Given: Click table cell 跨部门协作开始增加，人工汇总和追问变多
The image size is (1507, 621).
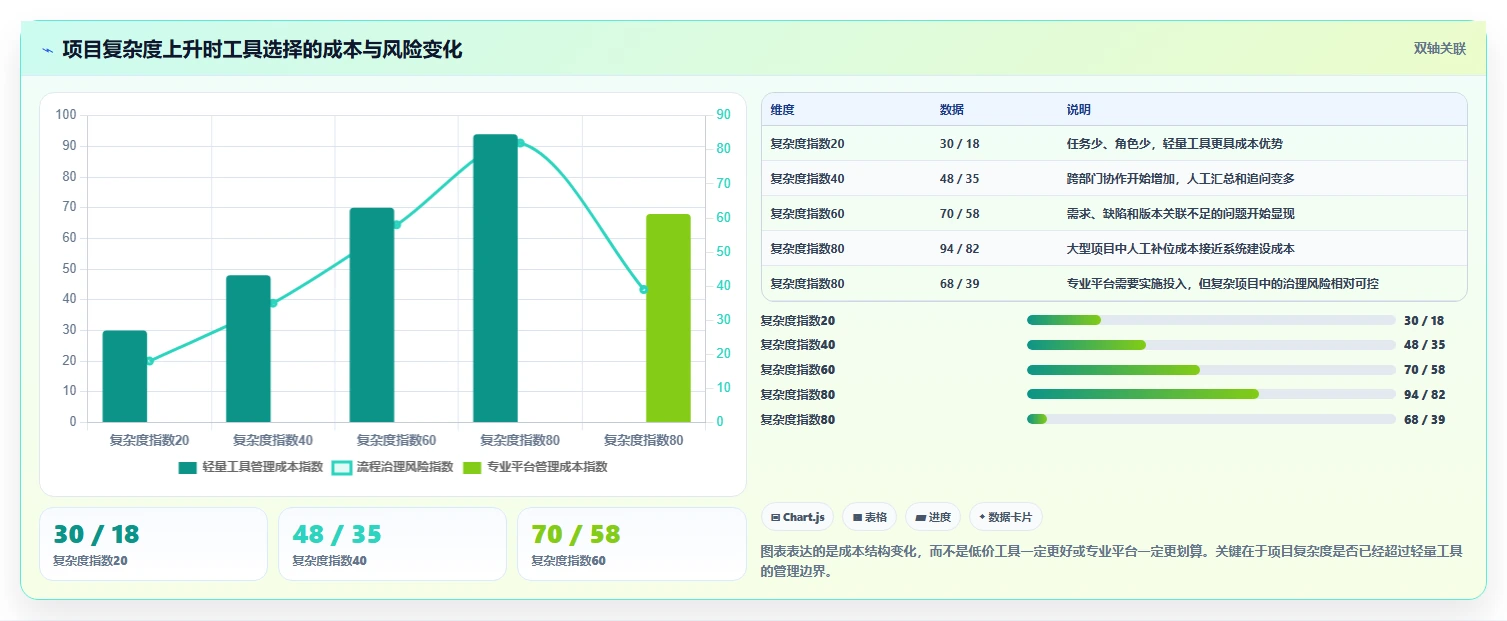Looking at the screenshot, I should click(x=1181, y=179).
